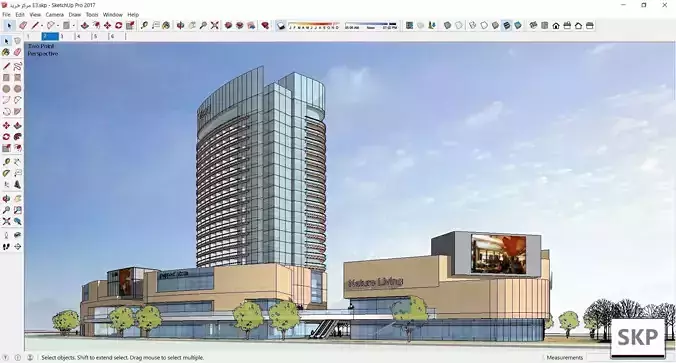Select Make Component in the side toolbar
Image resolution: width=676 pixels, height=363 pixels.
pos(17,41)
